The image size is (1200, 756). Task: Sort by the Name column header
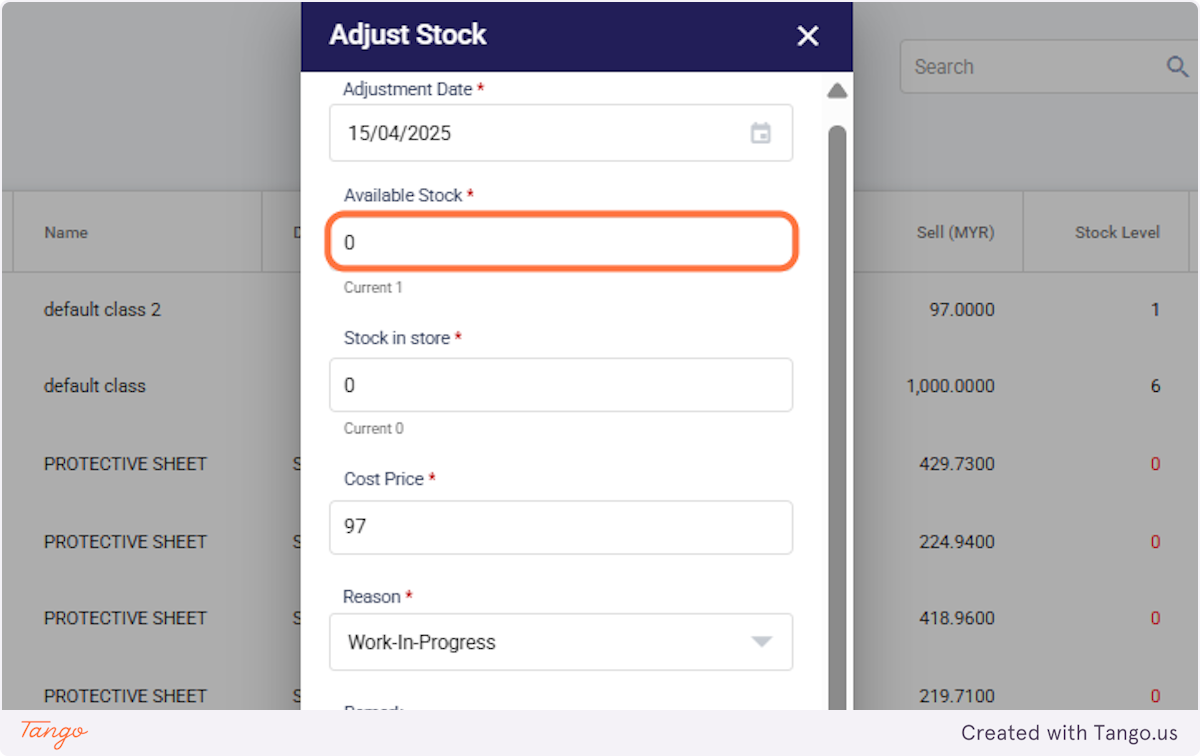coord(66,232)
